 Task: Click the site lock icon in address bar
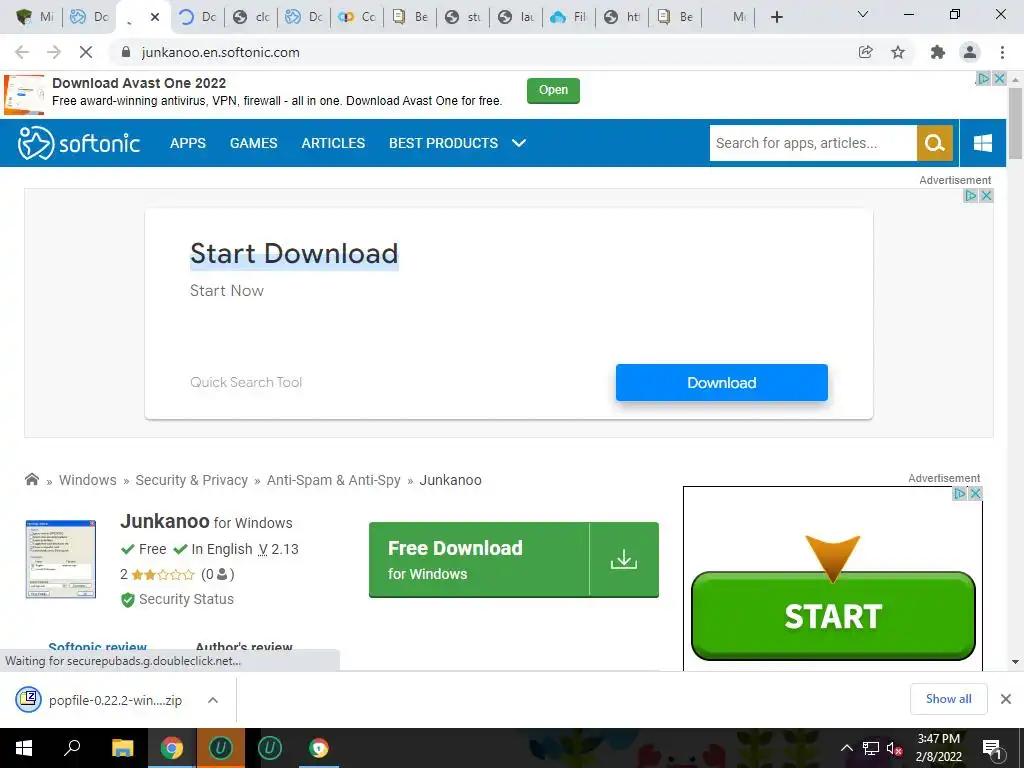click(126, 52)
